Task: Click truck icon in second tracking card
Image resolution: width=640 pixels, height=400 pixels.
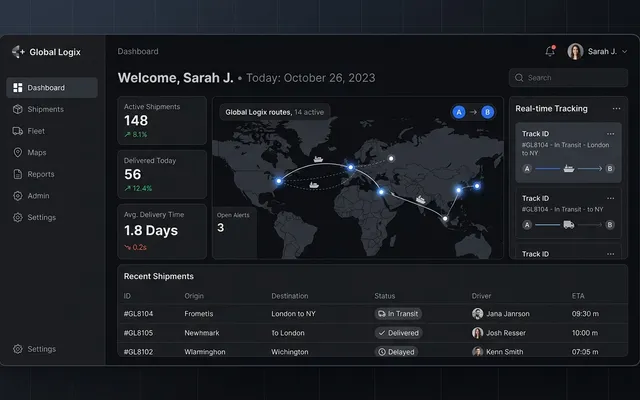Action: tap(569, 224)
